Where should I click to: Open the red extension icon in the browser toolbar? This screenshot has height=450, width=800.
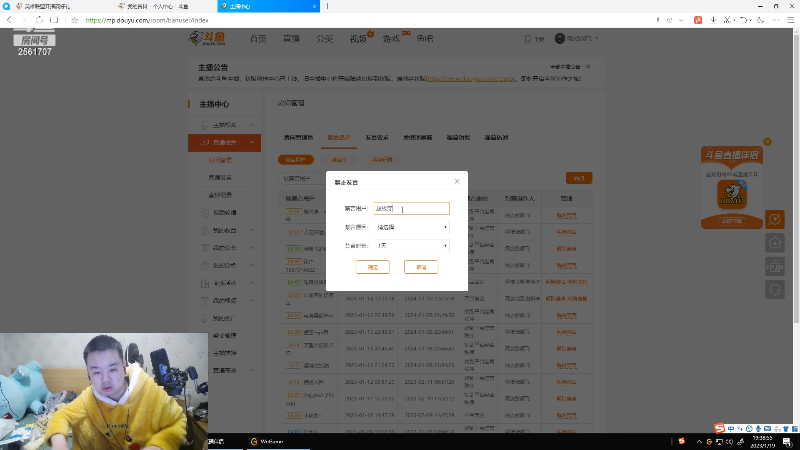(698, 20)
